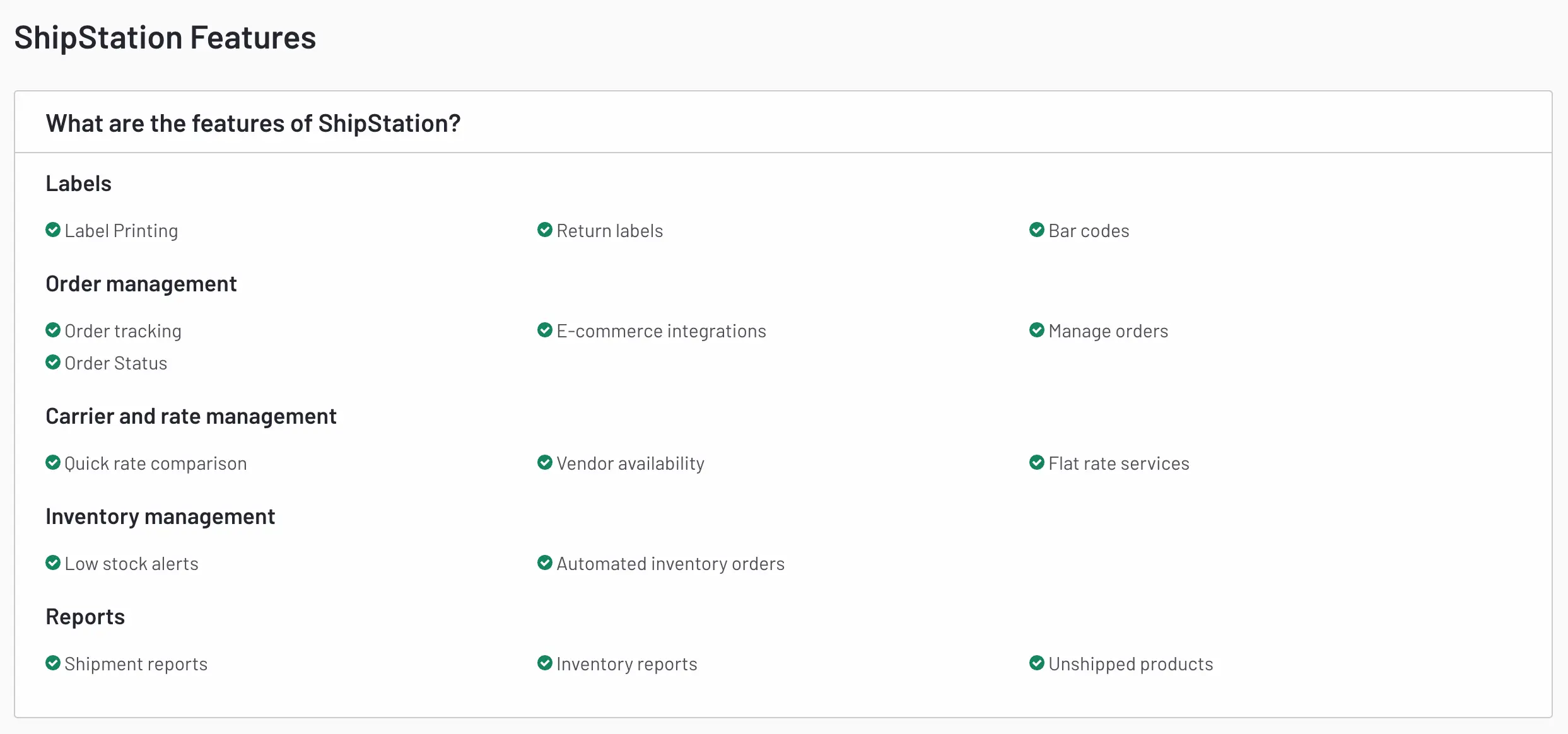Screen dimensions: 1568x734
Task: Select the 'Label Printing' feature text
Action: click(x=121, y=231)
